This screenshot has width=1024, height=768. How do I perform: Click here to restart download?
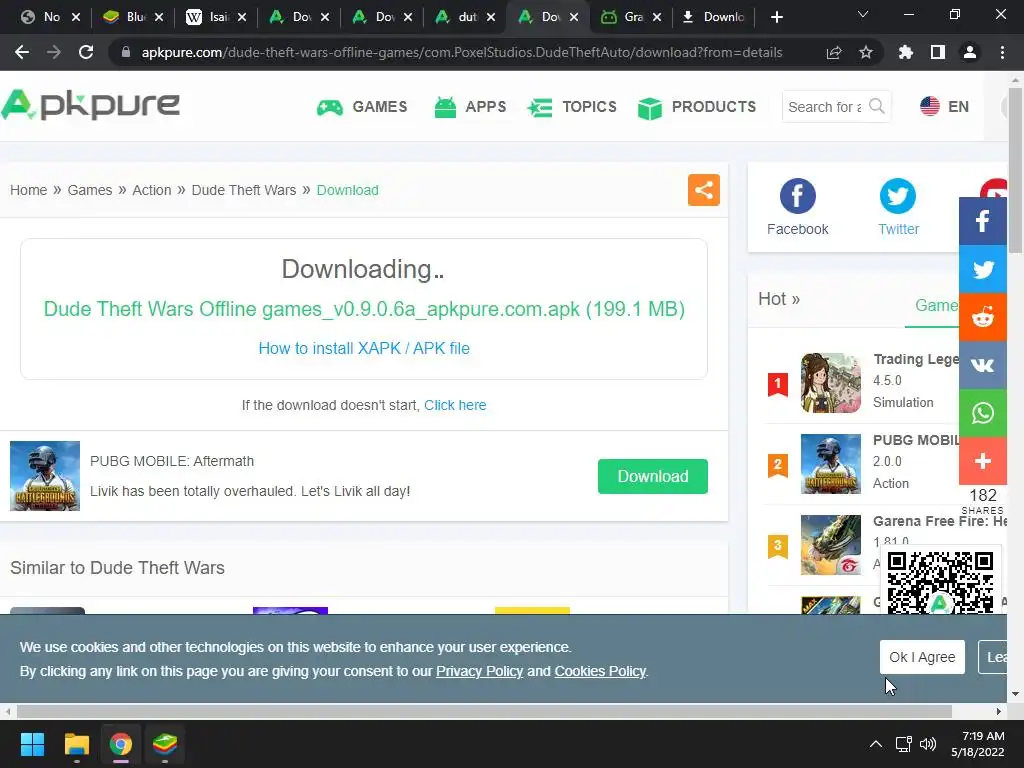point(455,405)
